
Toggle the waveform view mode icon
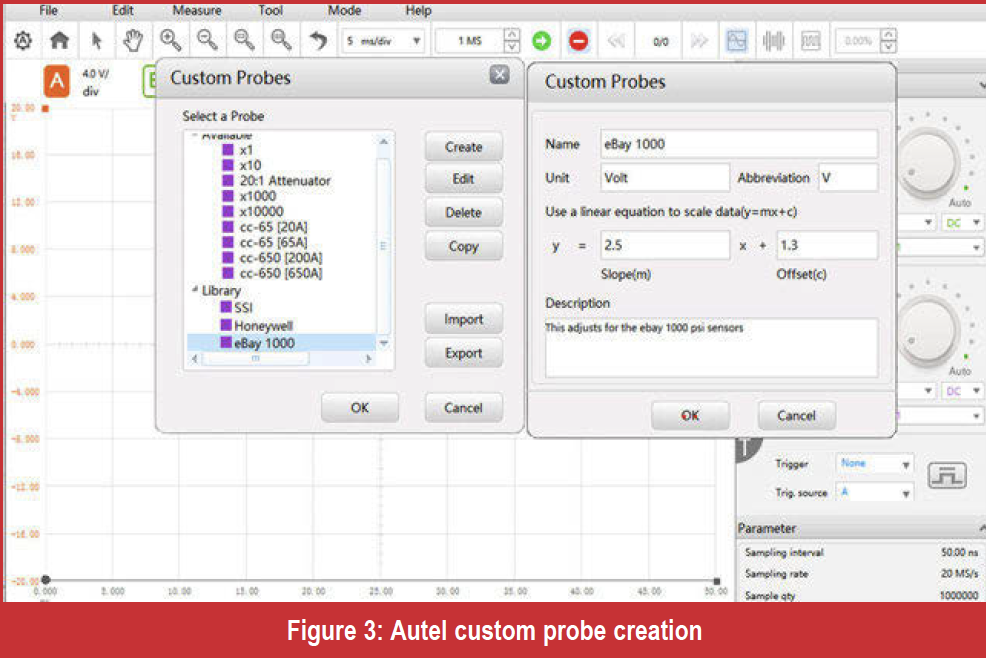coord(737,41)
